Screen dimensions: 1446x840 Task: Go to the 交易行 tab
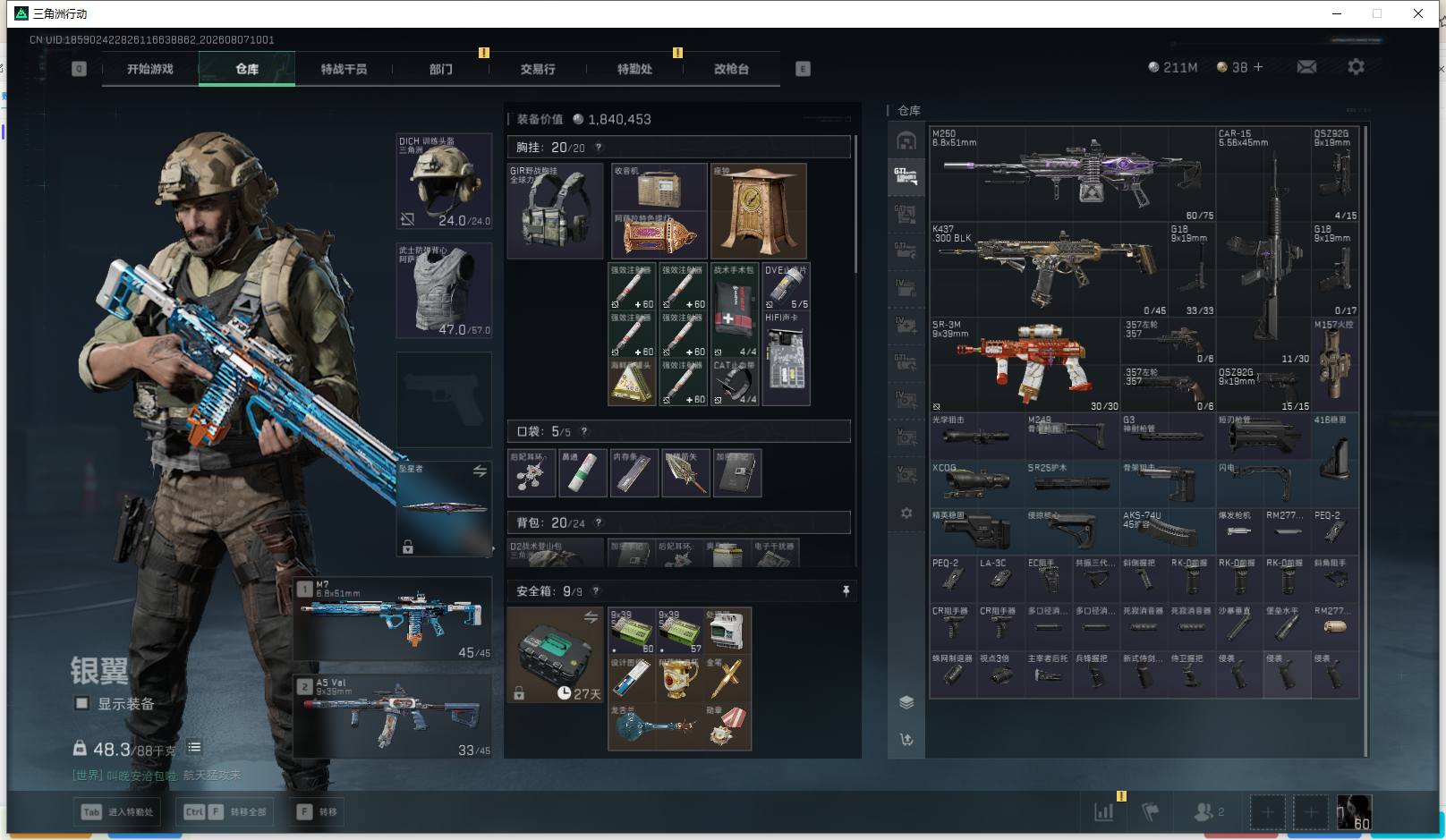[537, 69]
